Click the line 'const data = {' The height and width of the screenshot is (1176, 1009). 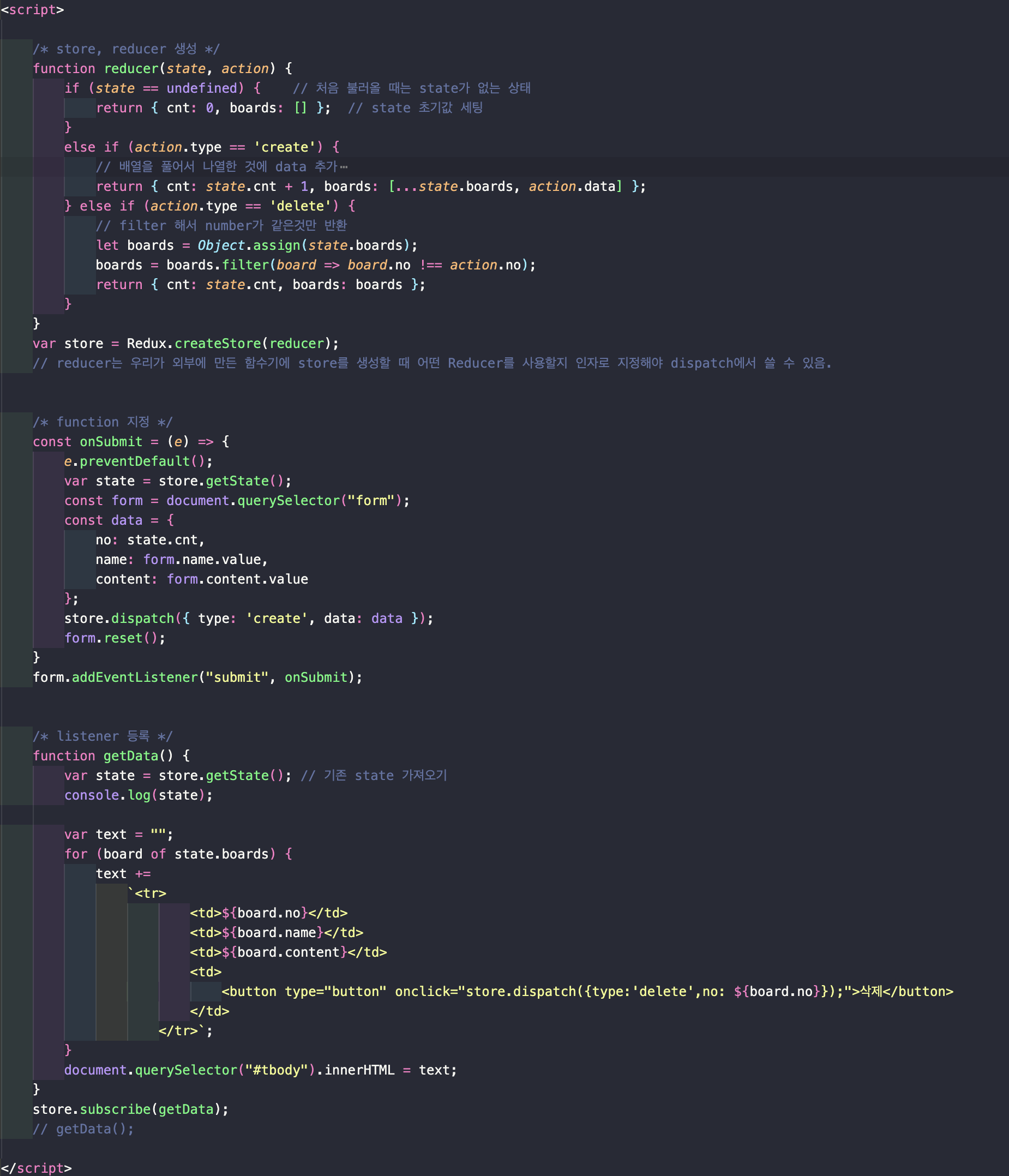119,520
